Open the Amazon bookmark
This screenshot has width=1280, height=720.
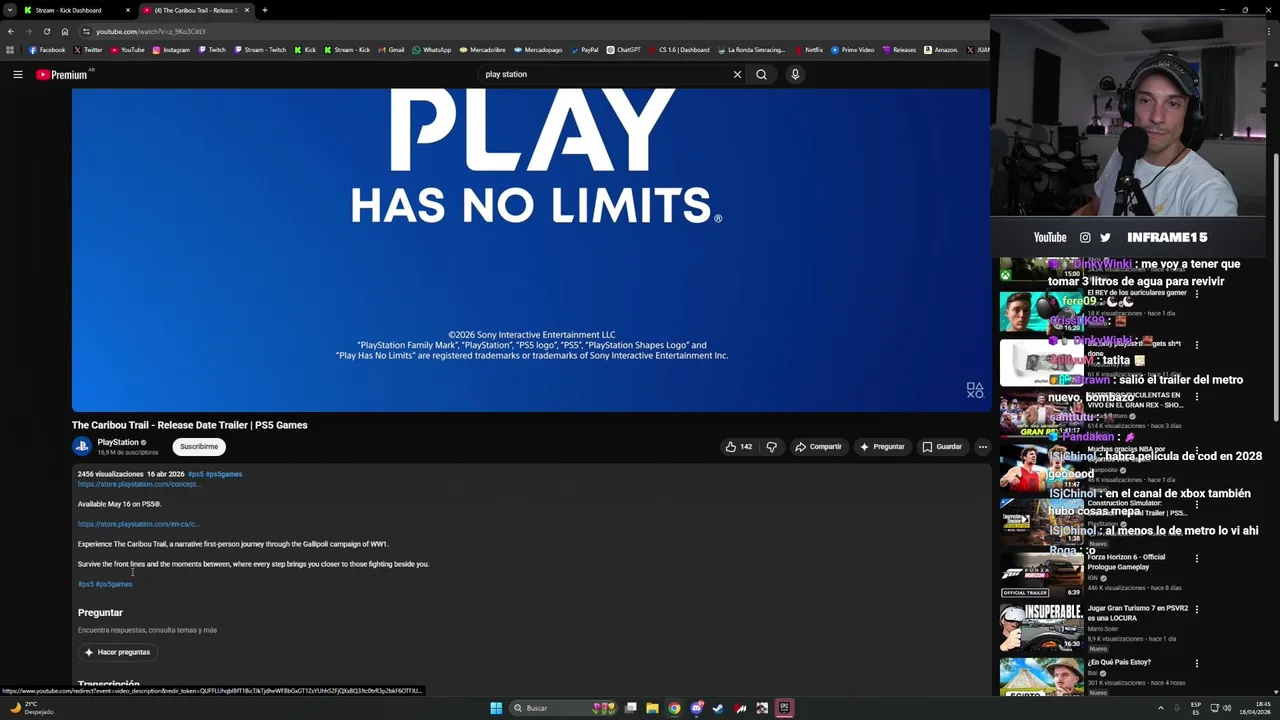point(941,50)
